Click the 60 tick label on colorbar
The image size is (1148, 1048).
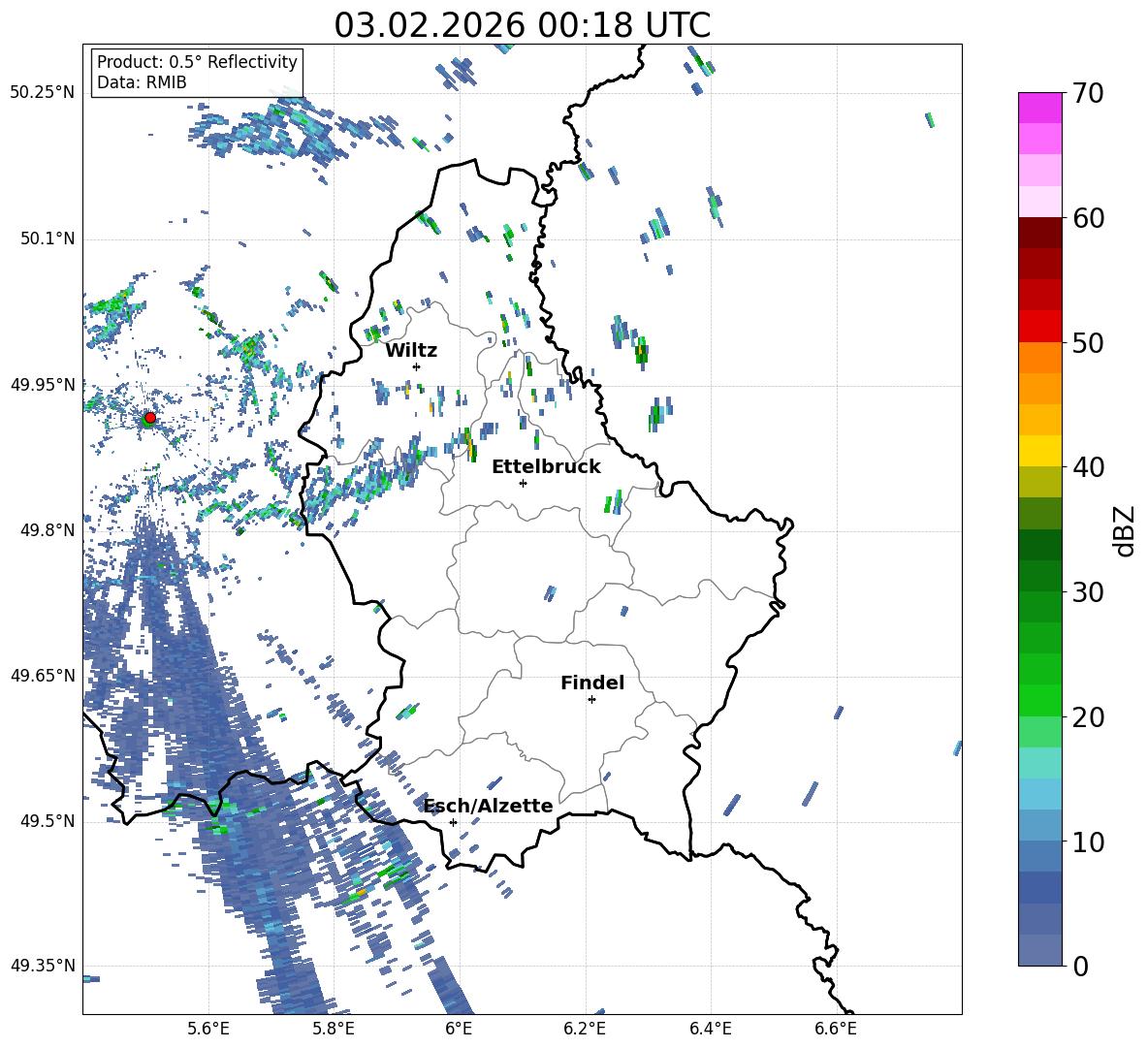pyautogui.click(x=1088, y=218)
